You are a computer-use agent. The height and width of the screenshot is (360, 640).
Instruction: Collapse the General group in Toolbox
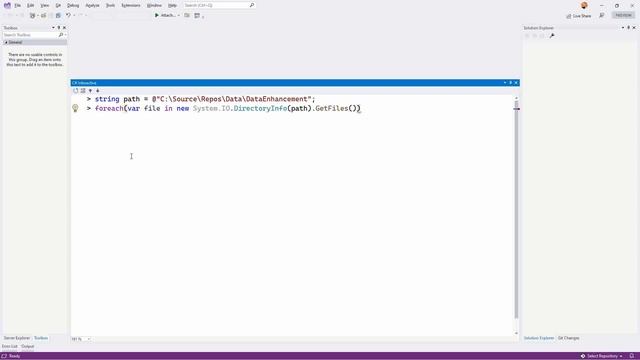click(6, 42)
